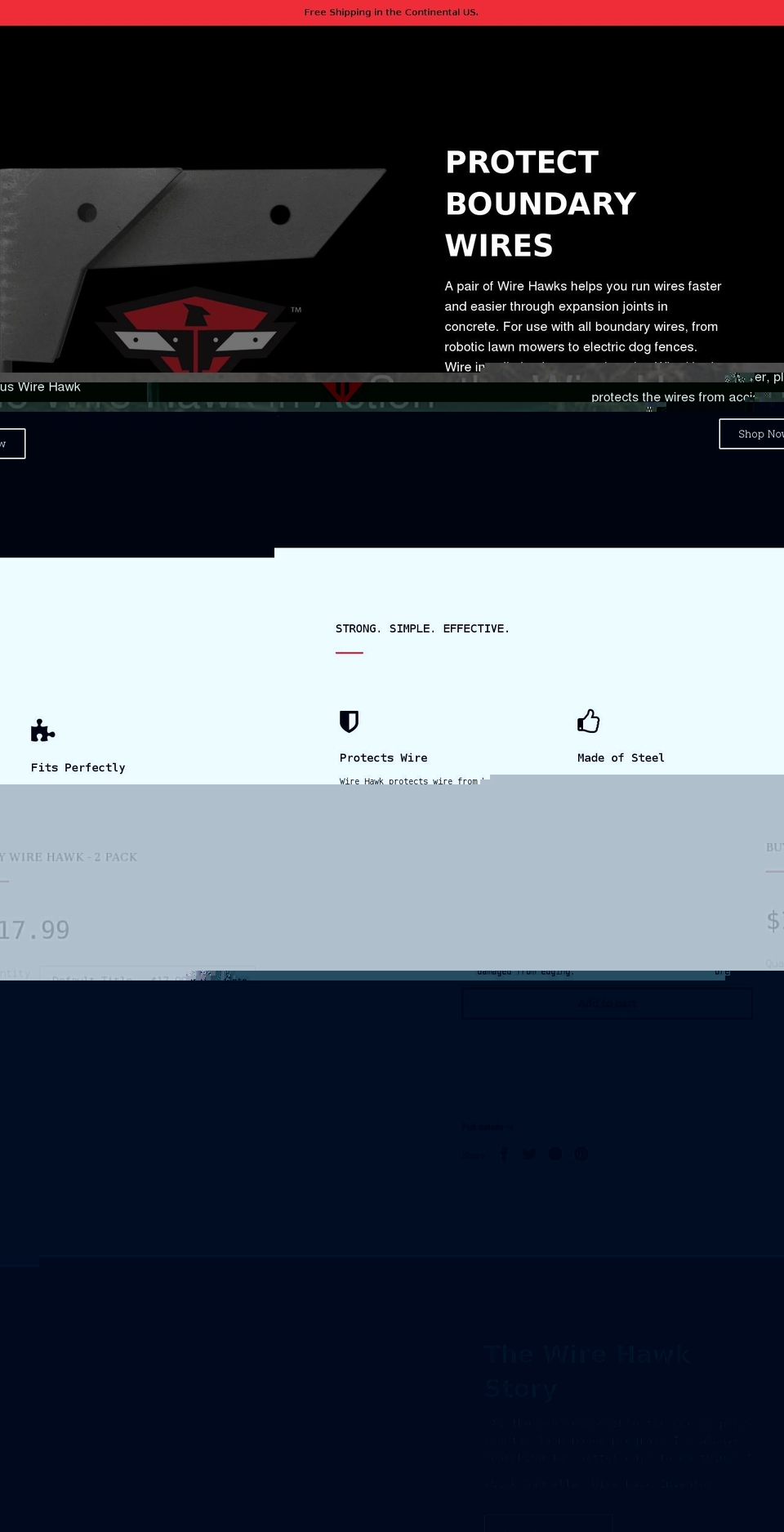This screenshot has height=1532, width=784.
Task: Click the faint Add to cart button
Action: tap(607, 1003)
